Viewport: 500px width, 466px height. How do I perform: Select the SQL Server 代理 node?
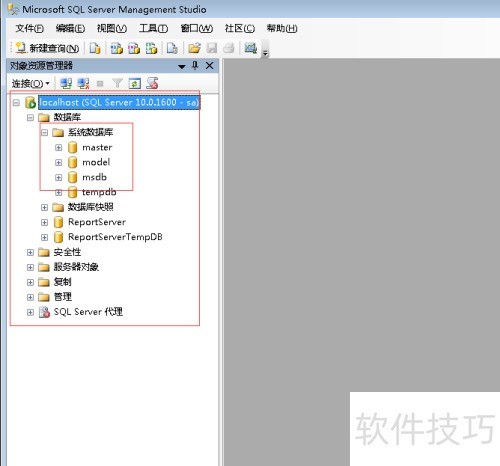point(88,312)
